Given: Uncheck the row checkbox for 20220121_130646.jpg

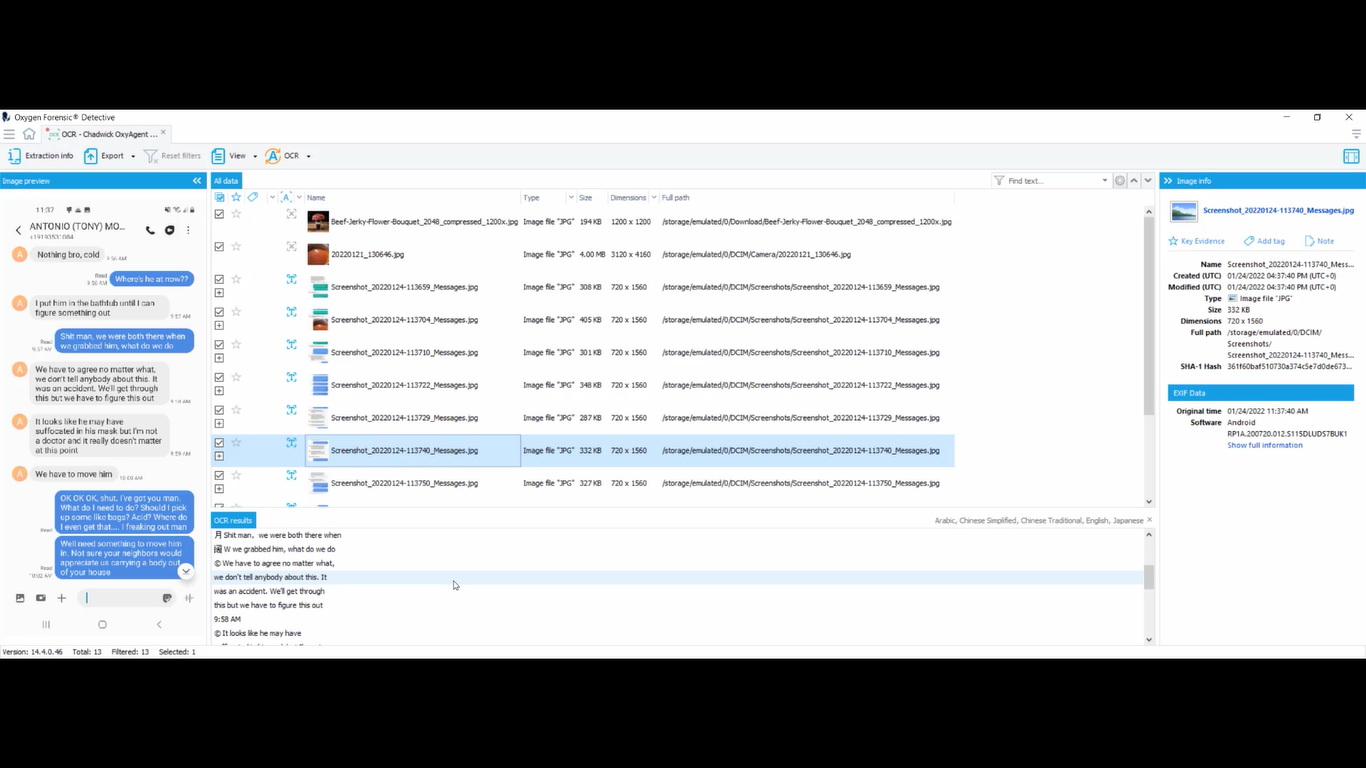Looking at the screenshot, I should point(219,246).
